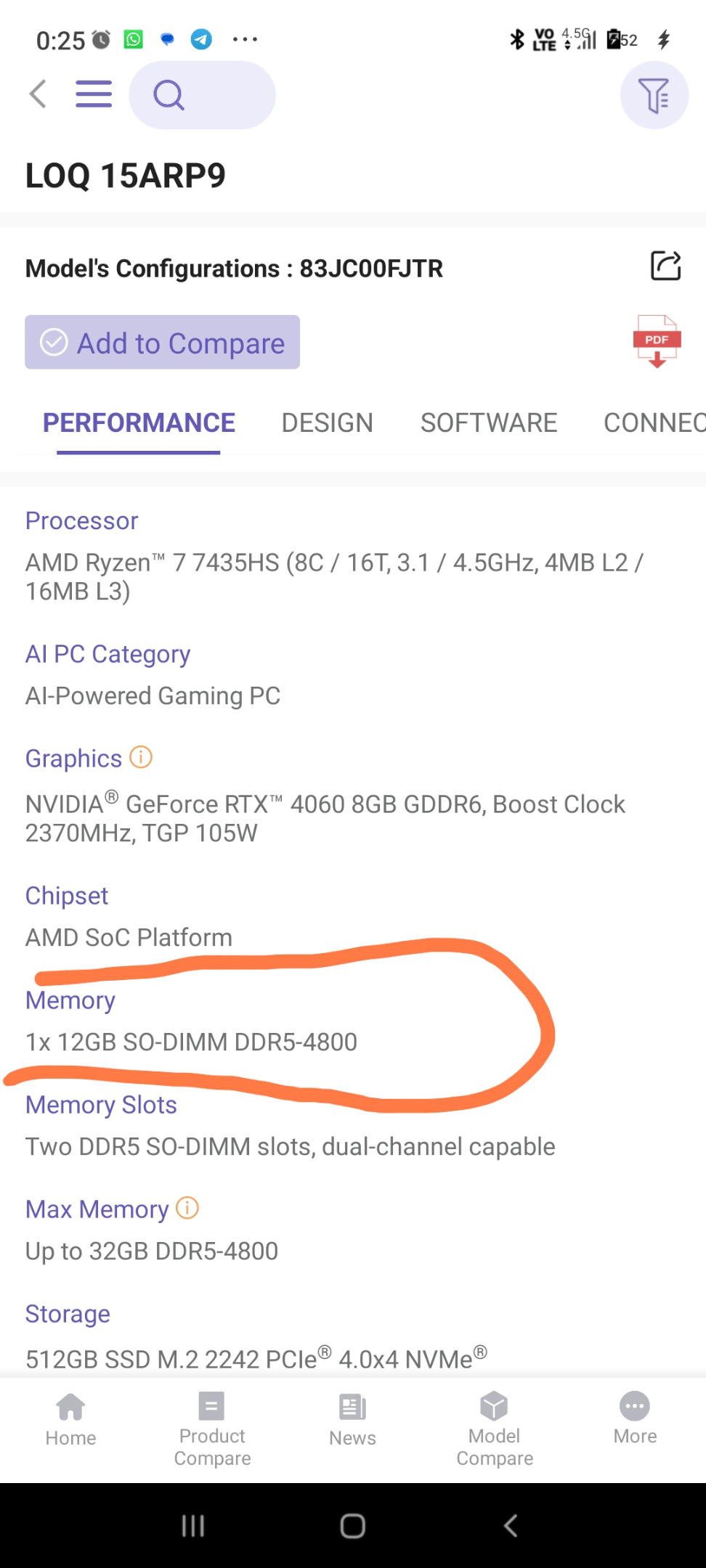Share configuration via share icon
The image size is (706, 1568).
[x=665, y=266]
